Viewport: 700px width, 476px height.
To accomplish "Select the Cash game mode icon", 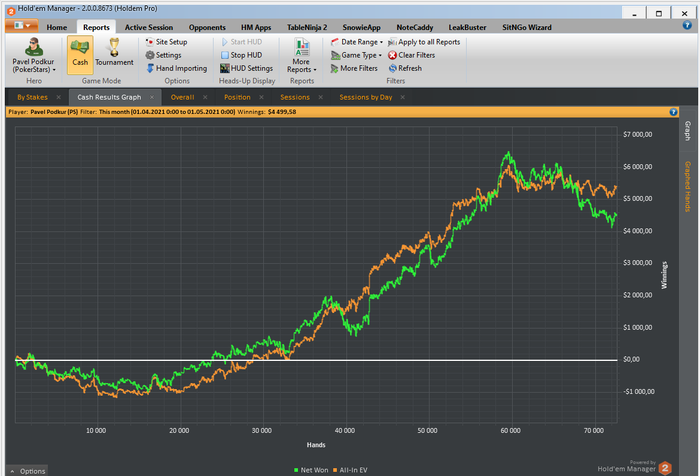I will 80,48.
